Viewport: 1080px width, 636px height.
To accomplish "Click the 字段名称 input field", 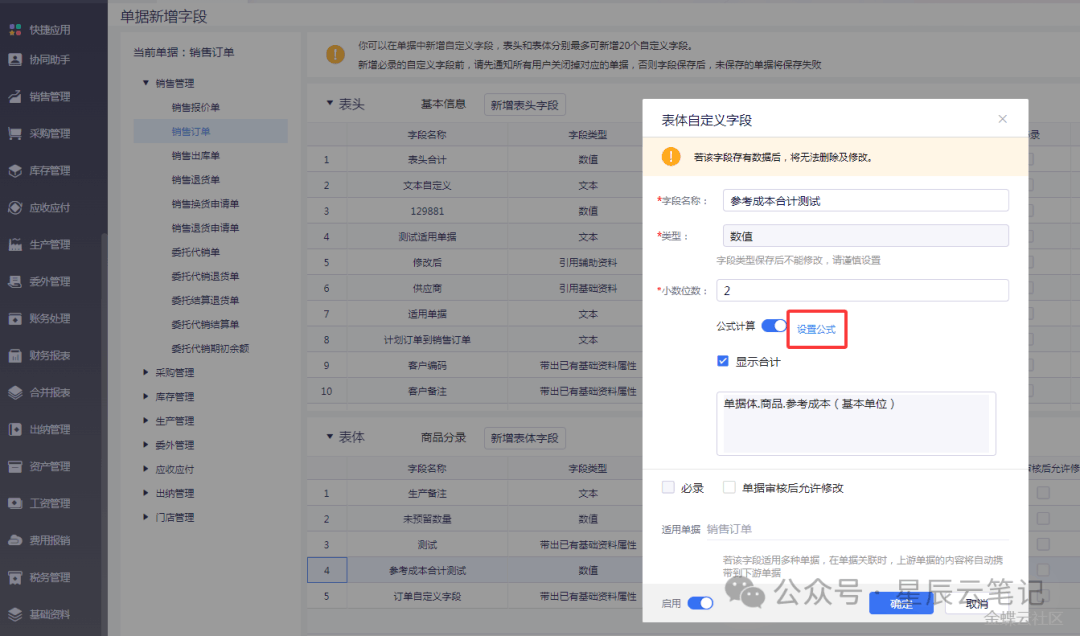I will click(865, 201).
